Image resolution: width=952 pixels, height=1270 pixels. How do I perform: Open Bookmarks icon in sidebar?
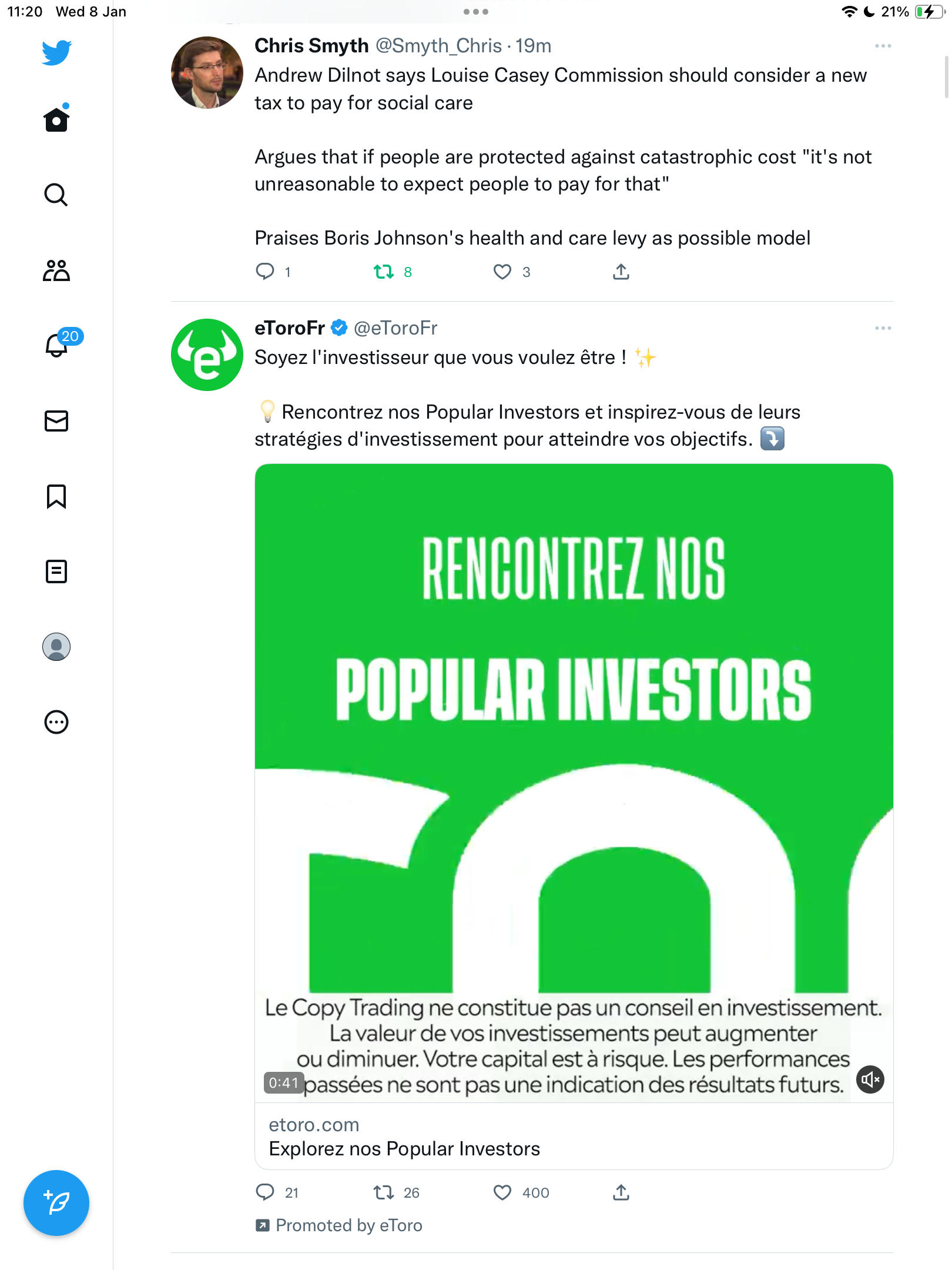pos(56,496)
